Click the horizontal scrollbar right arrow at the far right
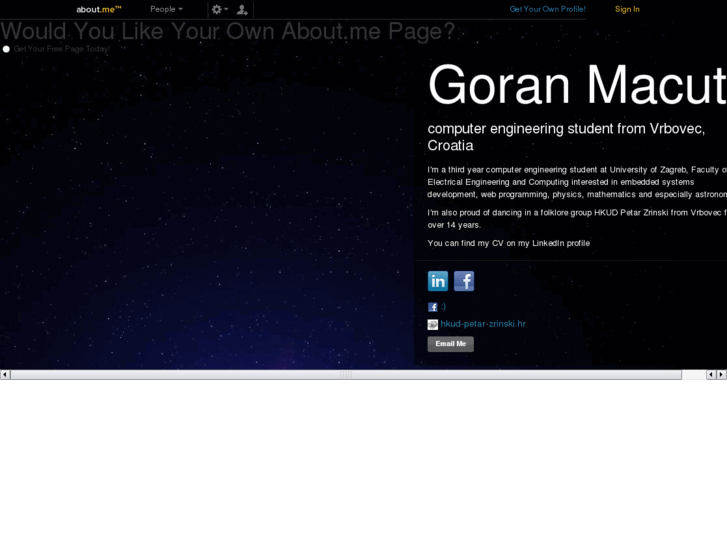727x545 pixels. 721,374
